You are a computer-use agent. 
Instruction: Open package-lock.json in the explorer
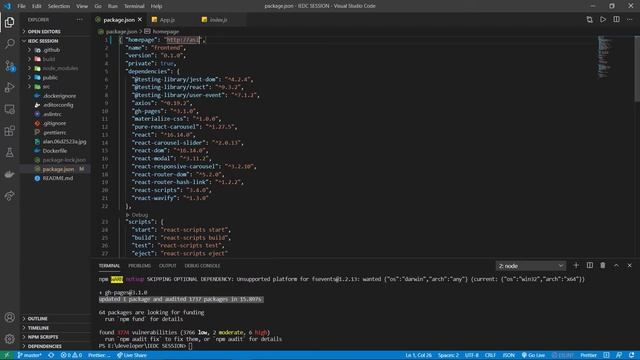64,160
